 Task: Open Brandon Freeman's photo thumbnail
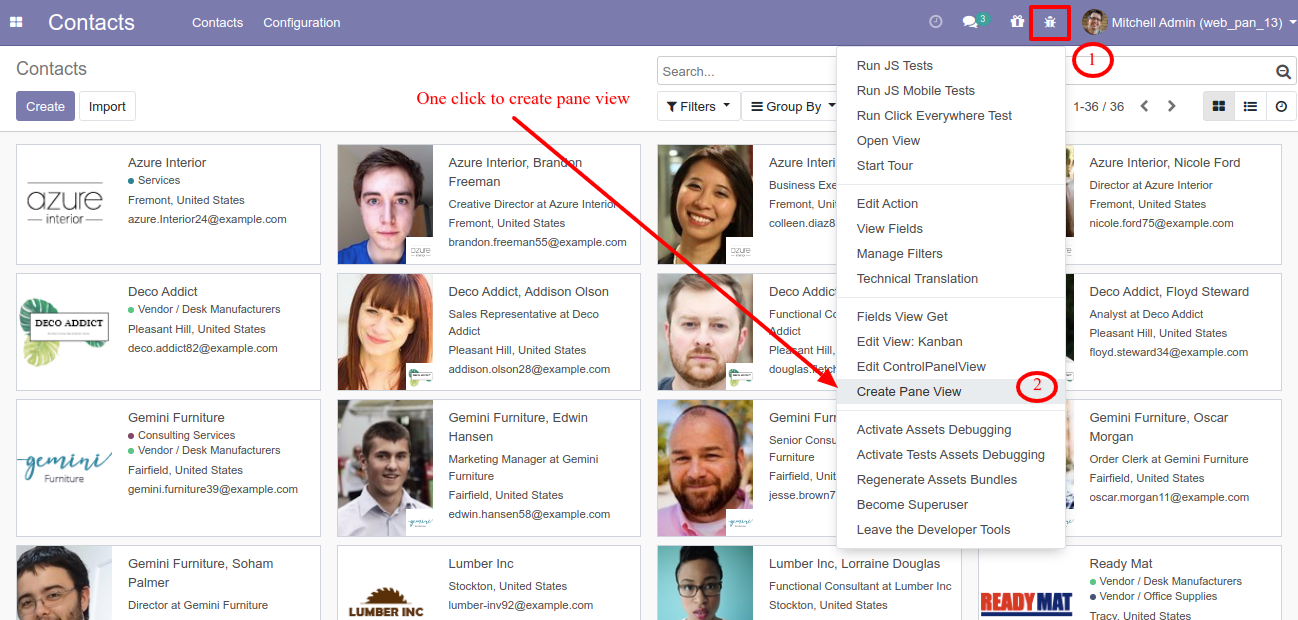pyautogui.click(x=385, y=204)
